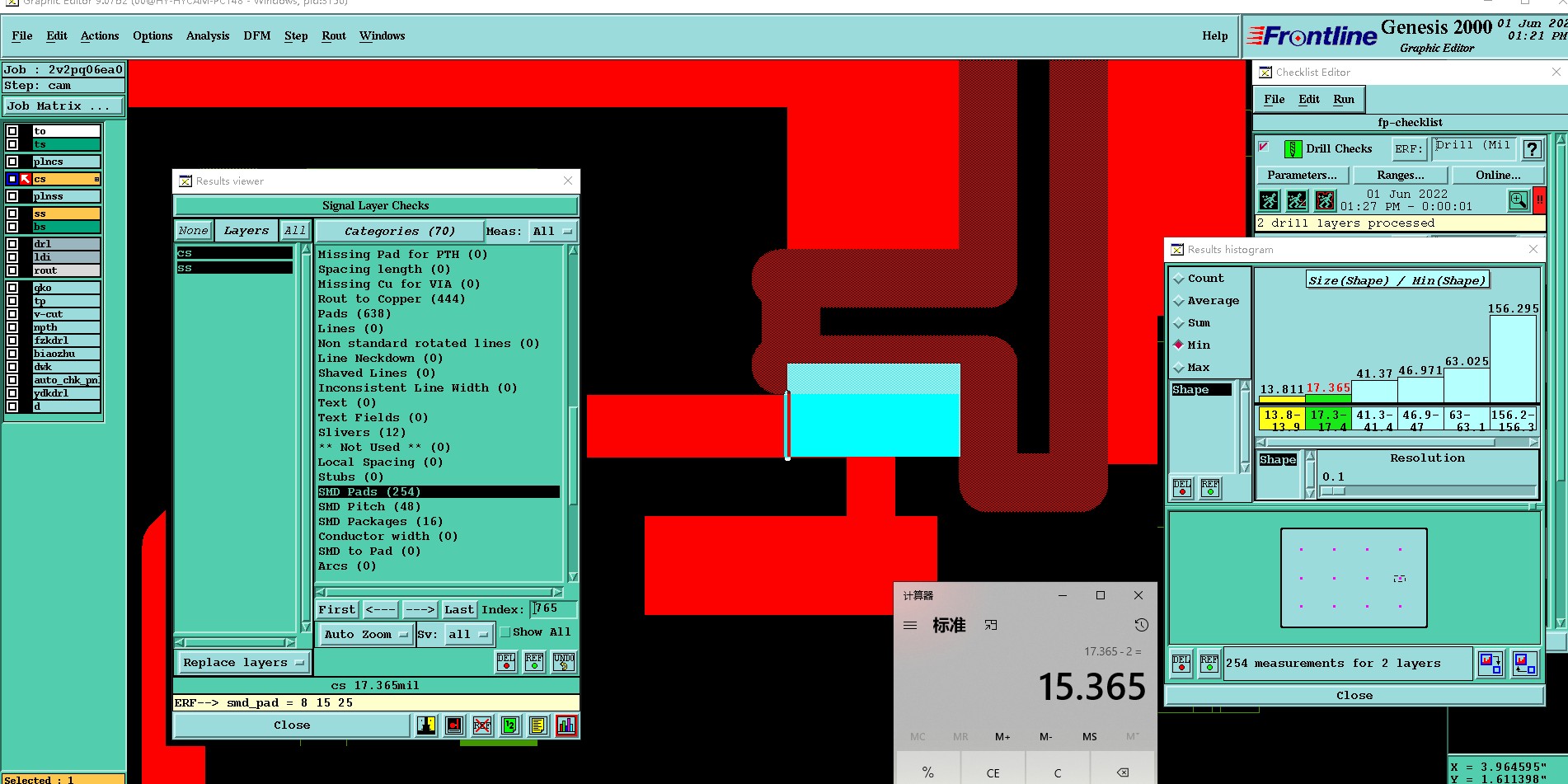Click the third red-outlined running-man icon

pos(1325,200)
